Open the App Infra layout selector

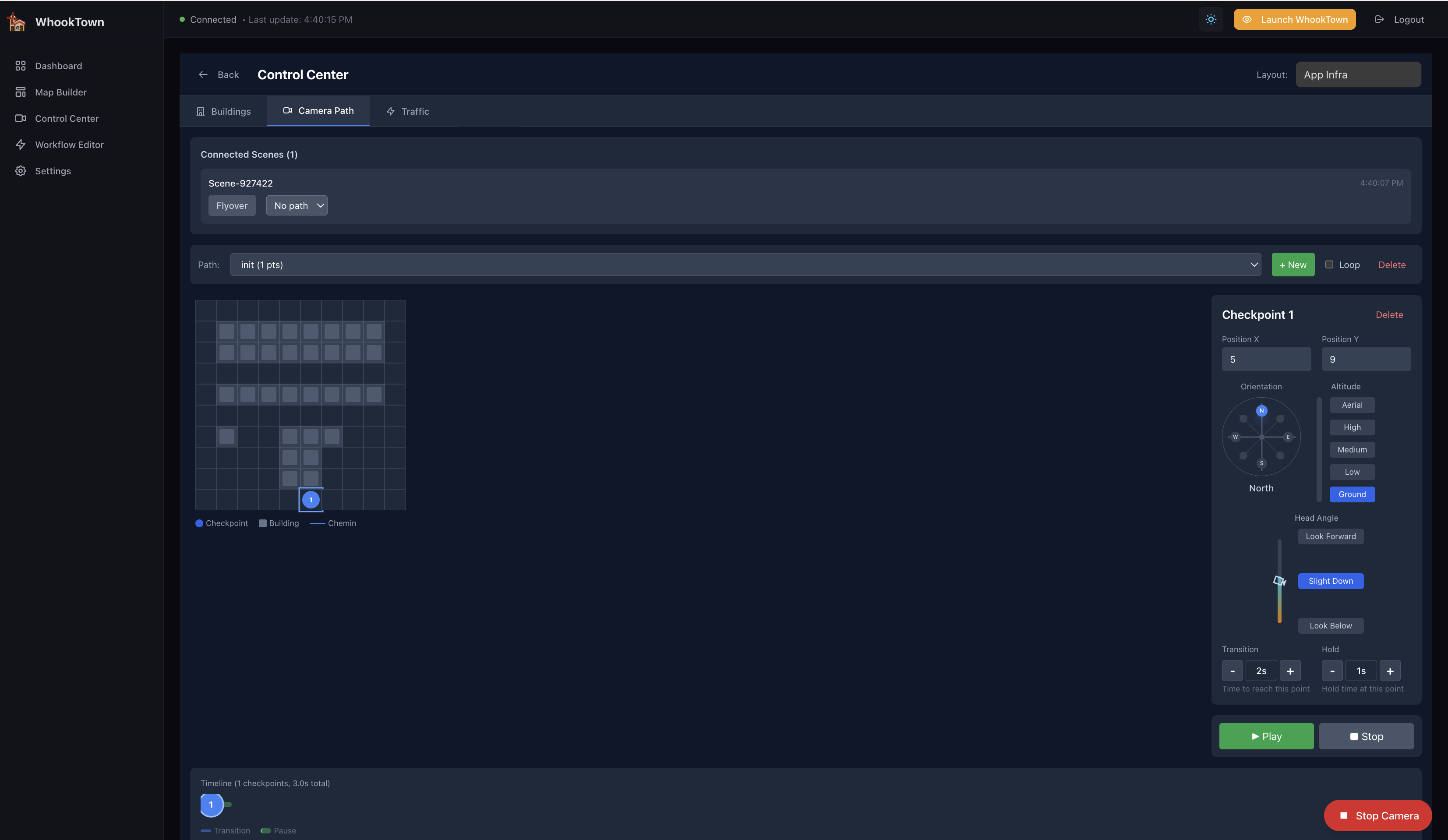1358,74
